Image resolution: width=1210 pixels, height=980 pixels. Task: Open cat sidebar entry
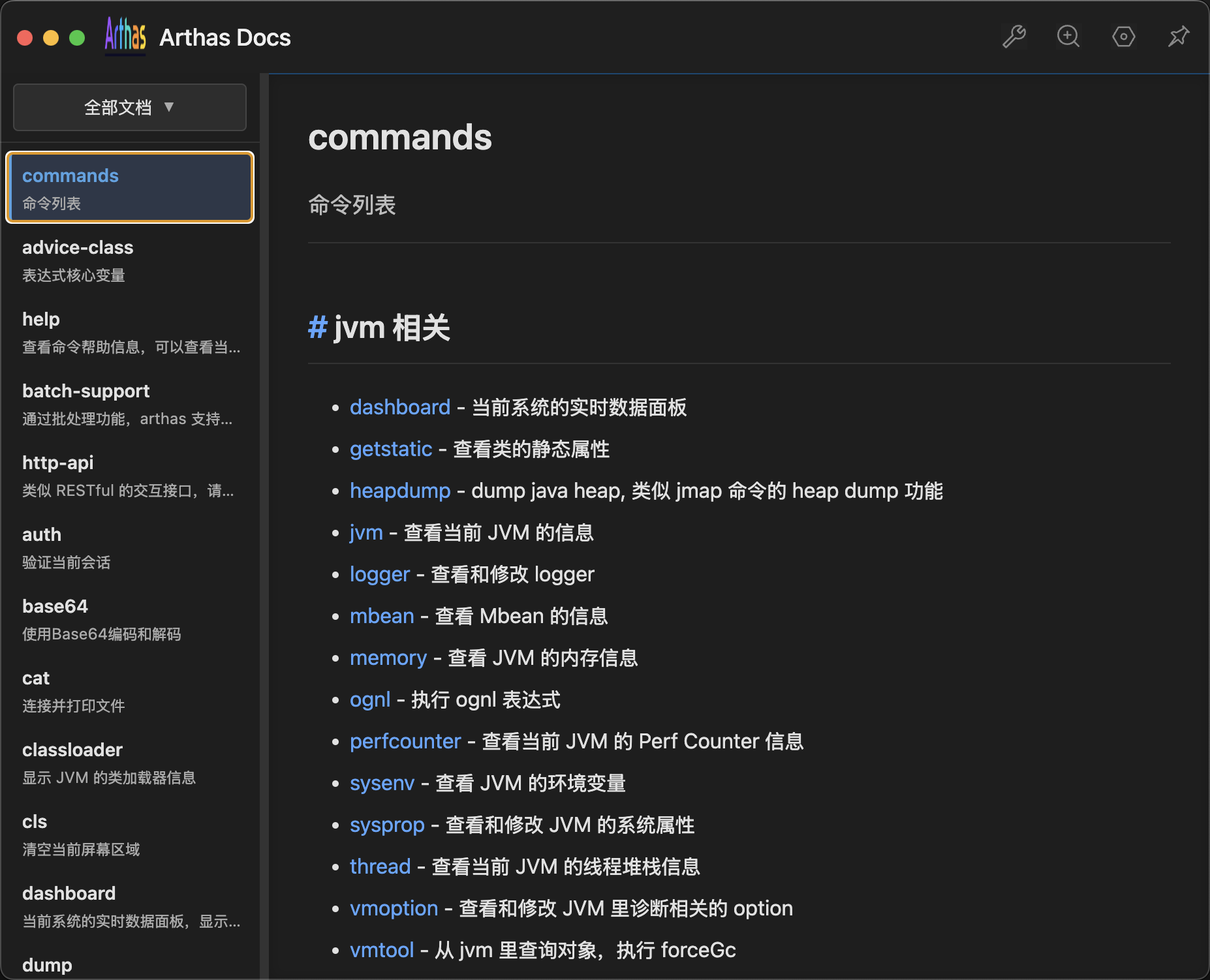pyautogui.click(x=130, y=691)
